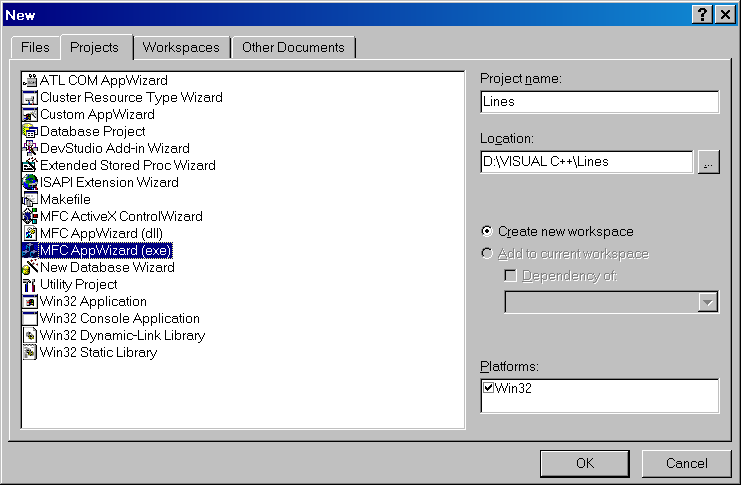The height and width of the screenshot is (485, 741).
Task: Select 'ISAPI Extension Wizard' in the list
Action: (109, 182)
